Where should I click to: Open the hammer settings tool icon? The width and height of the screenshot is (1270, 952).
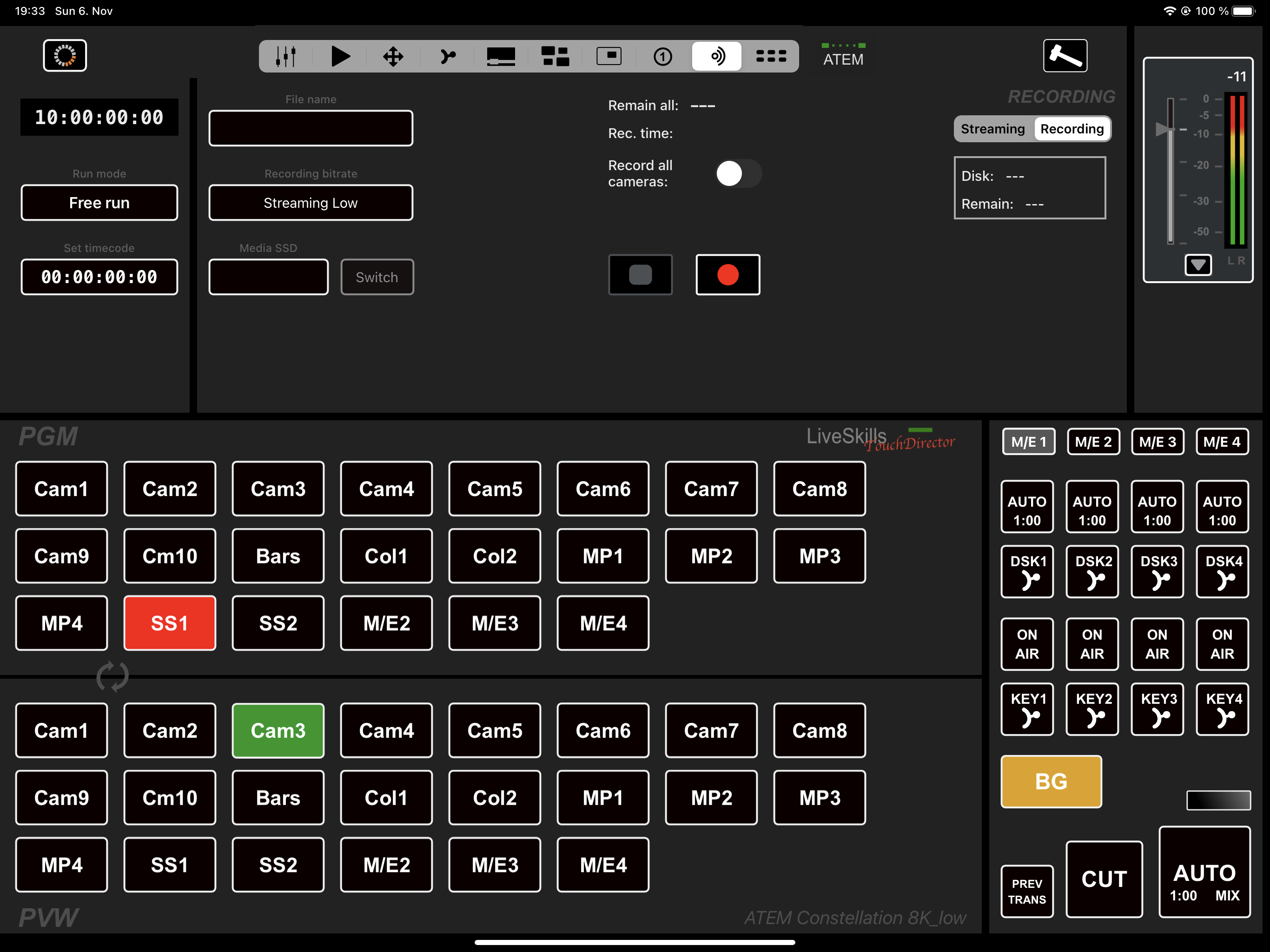(1065, 56)
